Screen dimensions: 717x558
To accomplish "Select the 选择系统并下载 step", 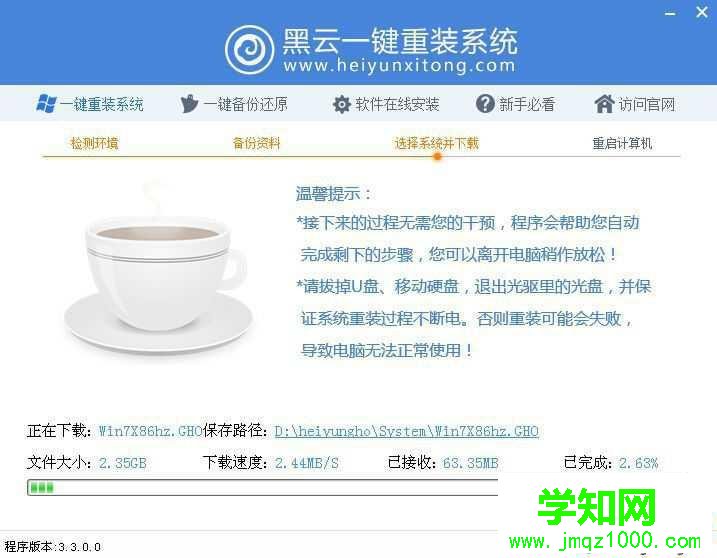I will click(x=437, y=143).
